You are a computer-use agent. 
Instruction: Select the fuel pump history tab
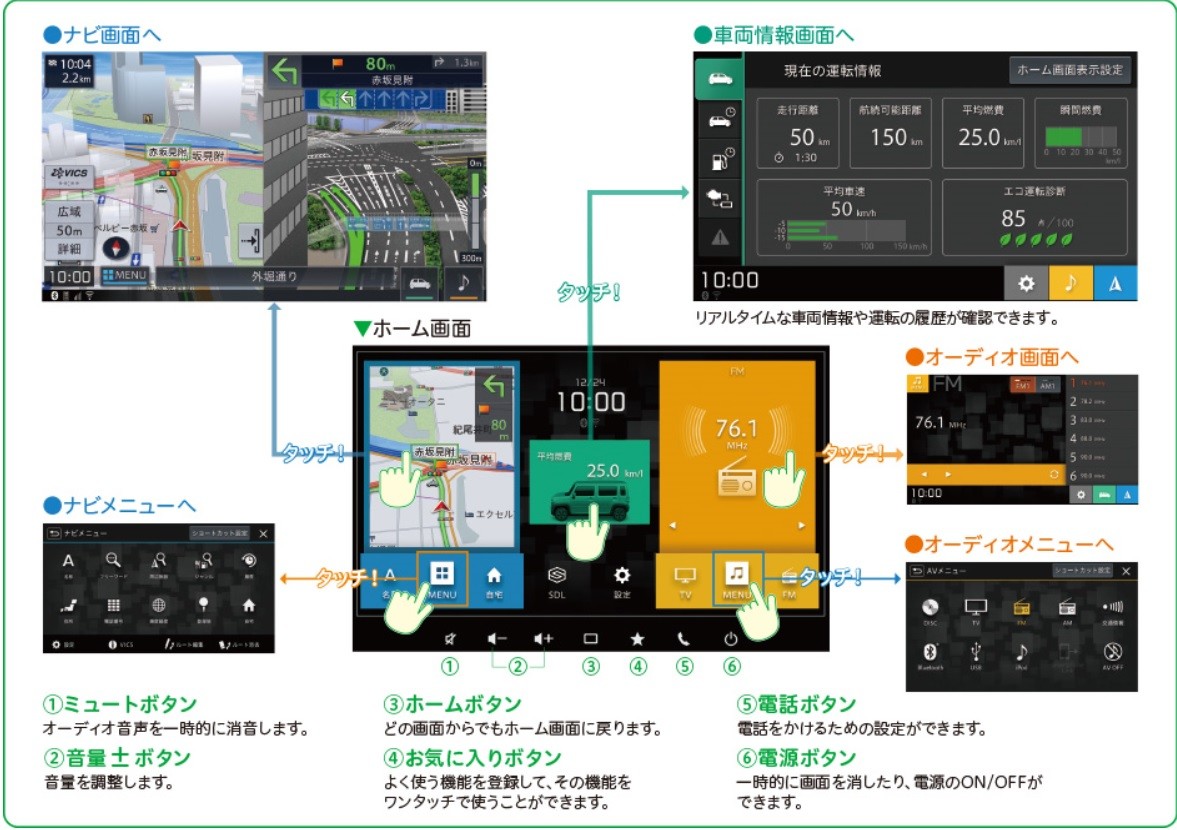point(719,158)
